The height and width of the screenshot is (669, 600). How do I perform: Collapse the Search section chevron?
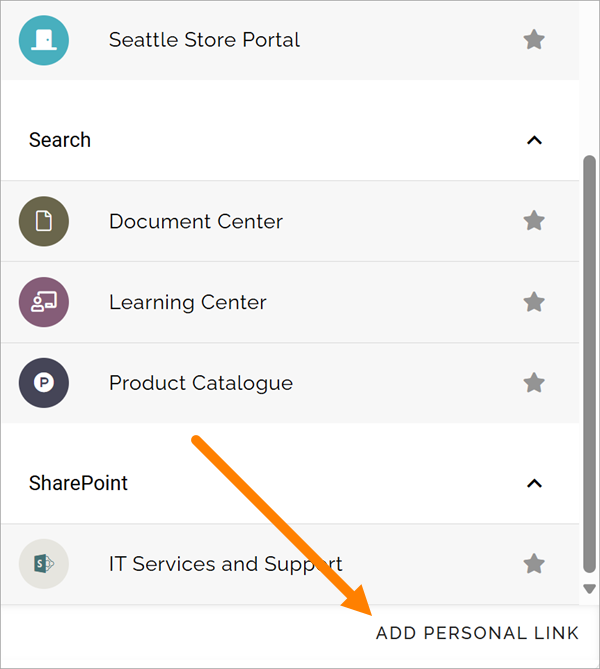[534, 140]
